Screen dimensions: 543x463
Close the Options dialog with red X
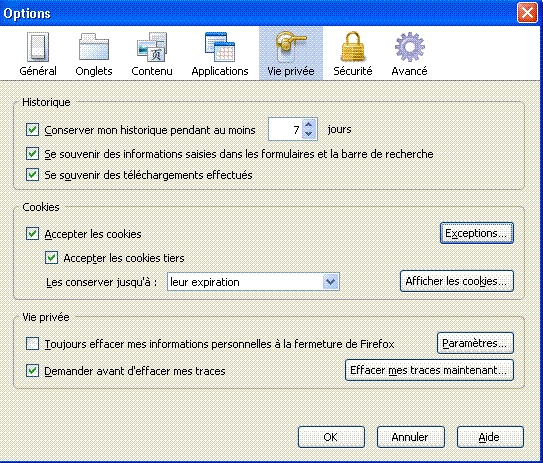pyautogui.click(x=527, y=13)
